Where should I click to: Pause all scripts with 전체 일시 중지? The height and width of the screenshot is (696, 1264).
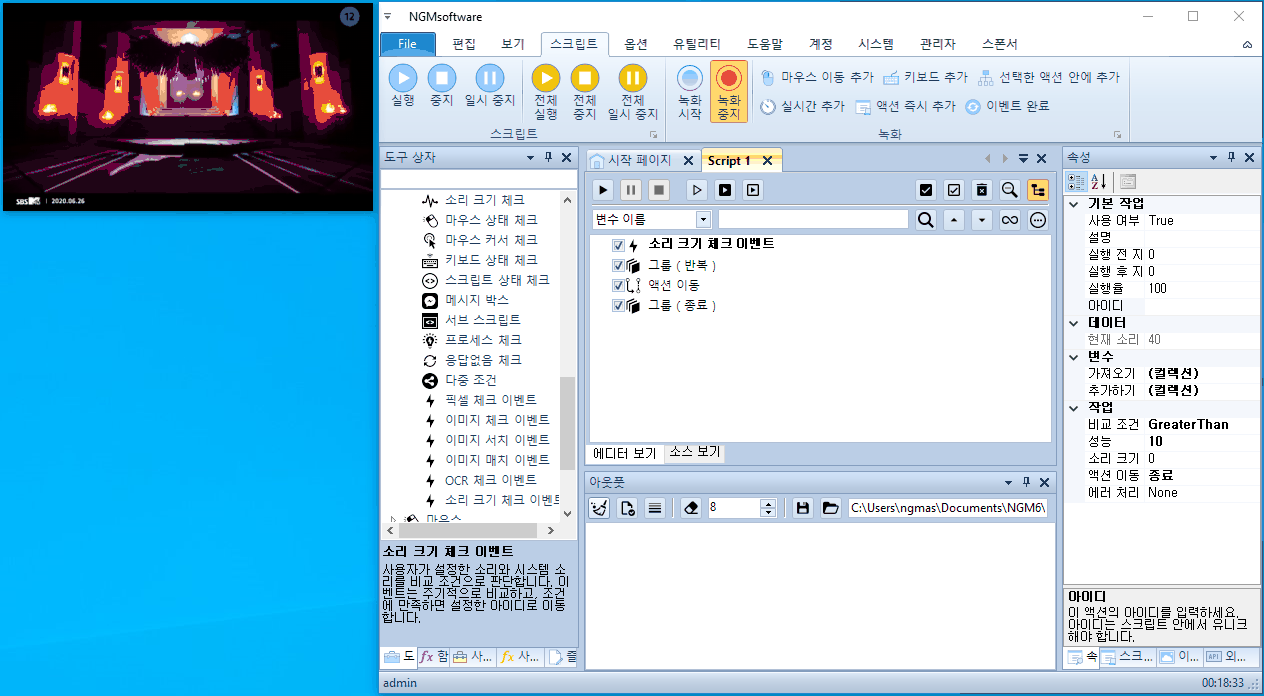[632, 92]
